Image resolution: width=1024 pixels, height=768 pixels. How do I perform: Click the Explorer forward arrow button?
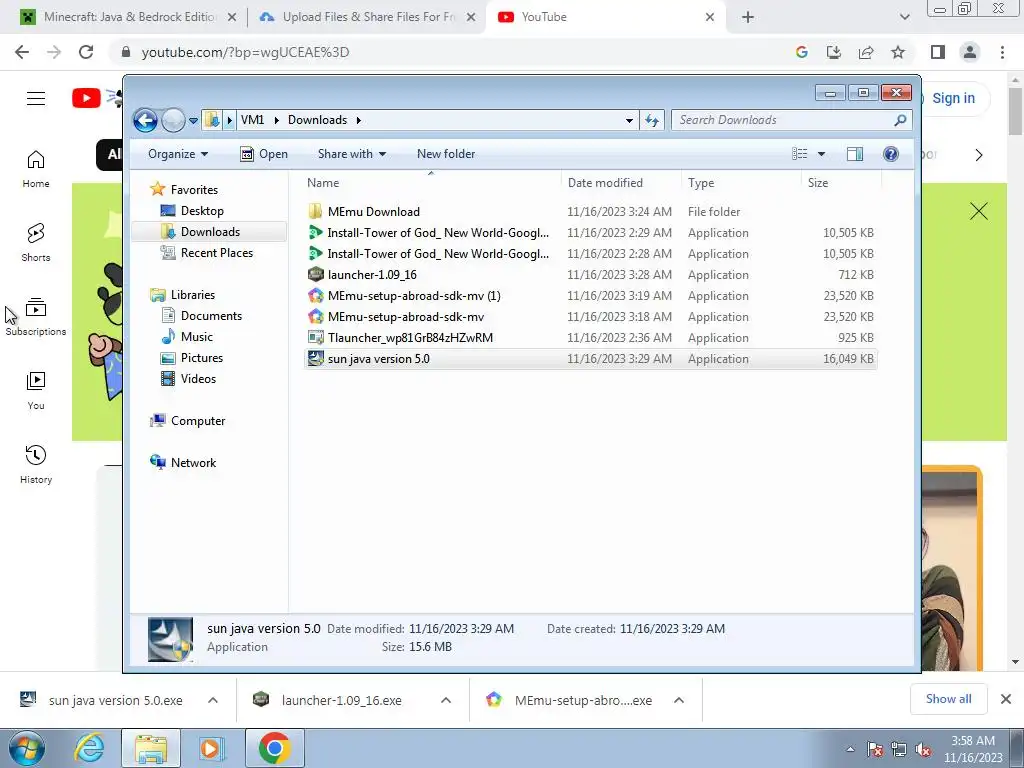pos(173,120)
